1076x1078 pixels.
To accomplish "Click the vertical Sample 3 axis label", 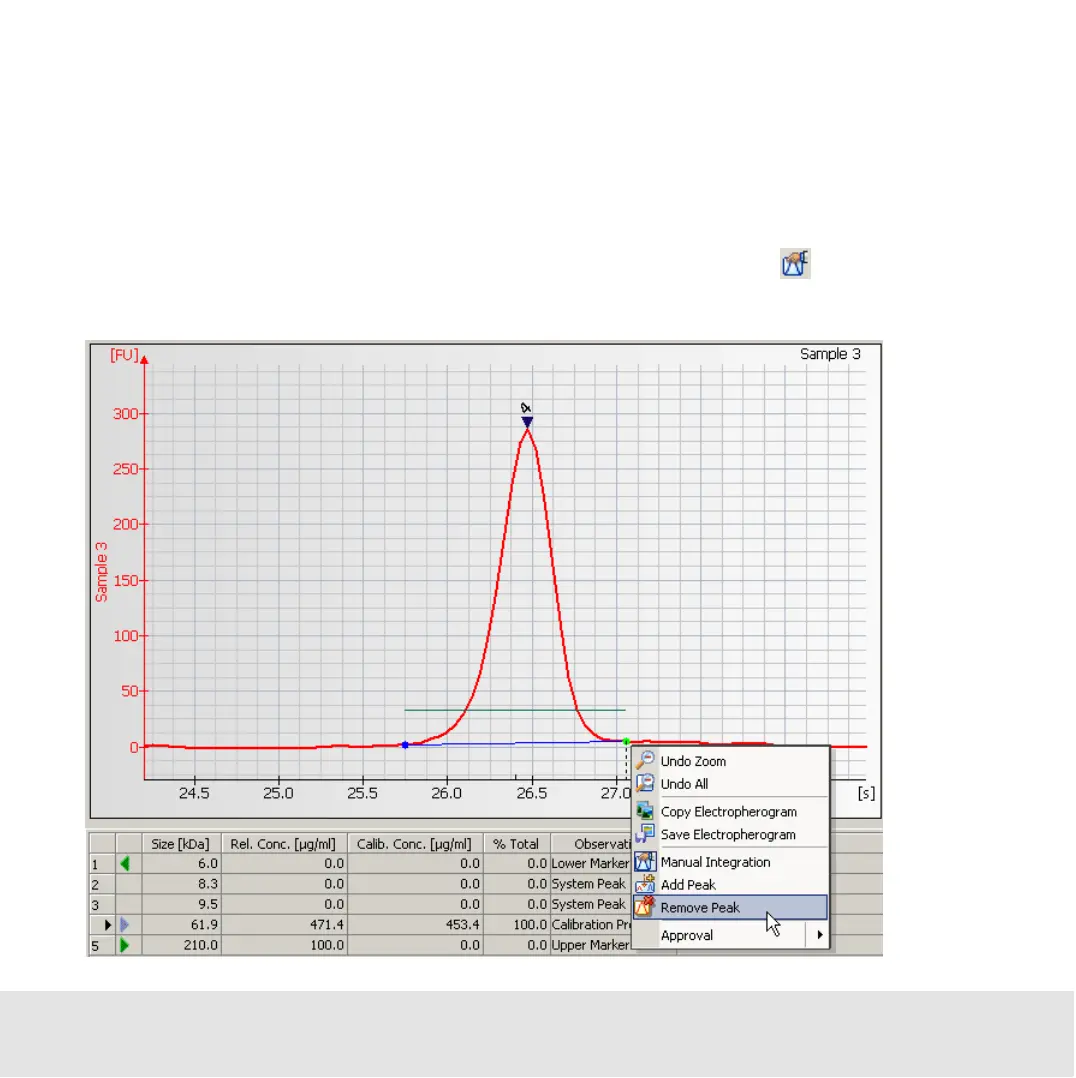I will [x=102, y=572].
